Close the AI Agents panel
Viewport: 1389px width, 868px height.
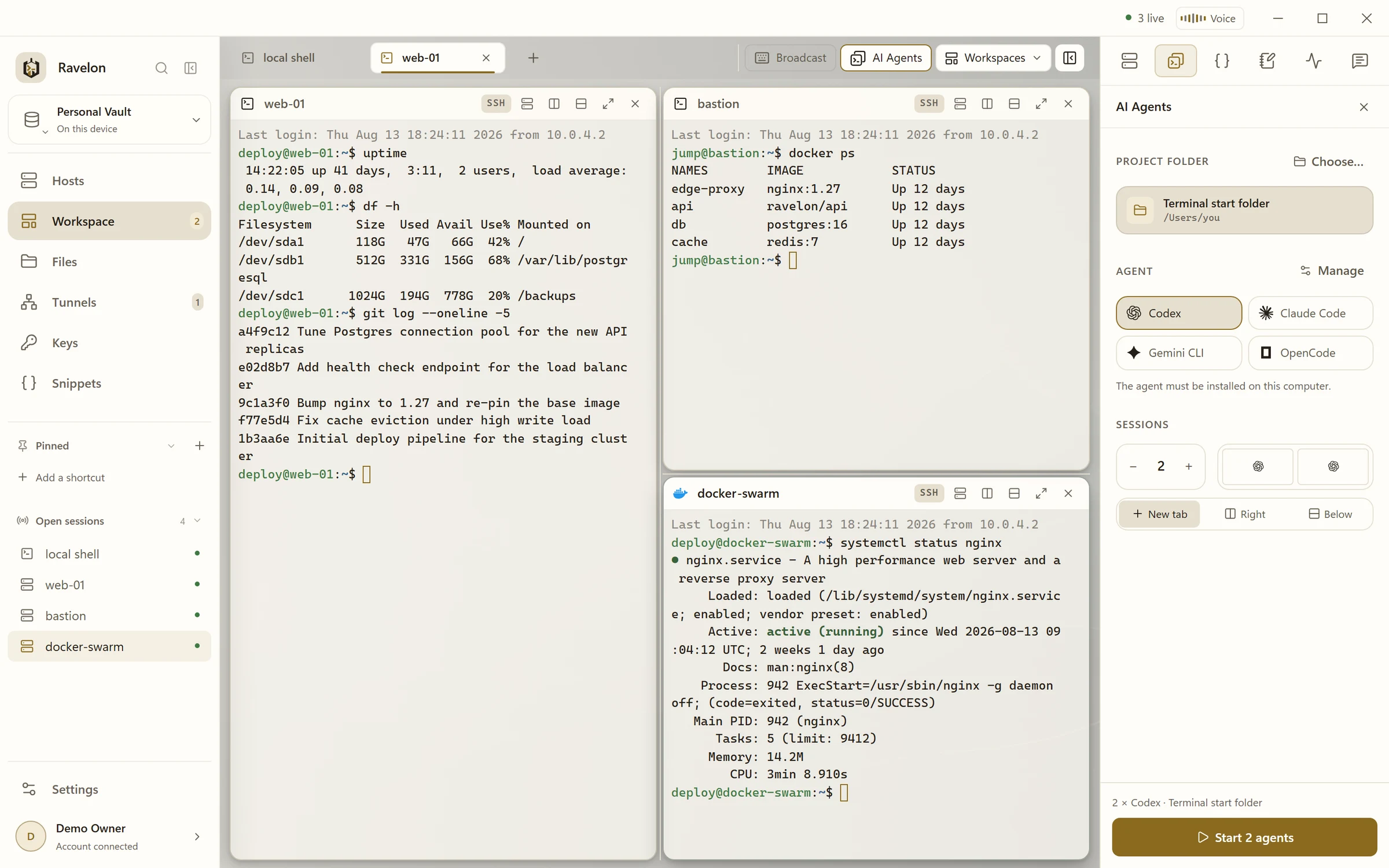click(x=1364, y=107)
